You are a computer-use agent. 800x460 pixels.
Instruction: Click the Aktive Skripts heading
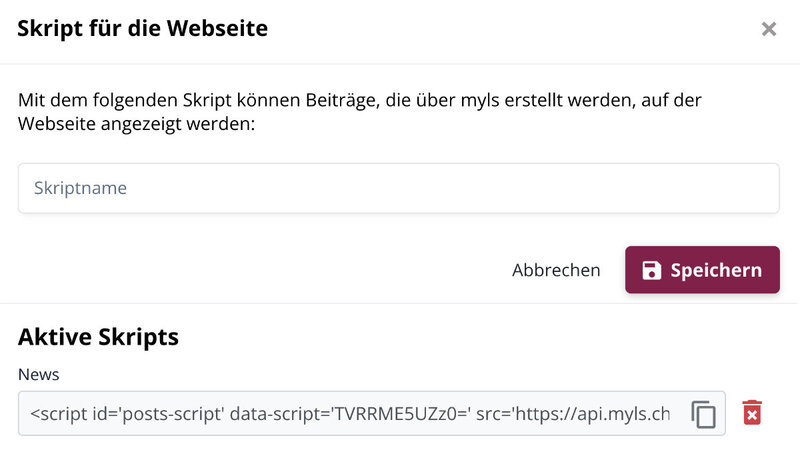[98, 337]
